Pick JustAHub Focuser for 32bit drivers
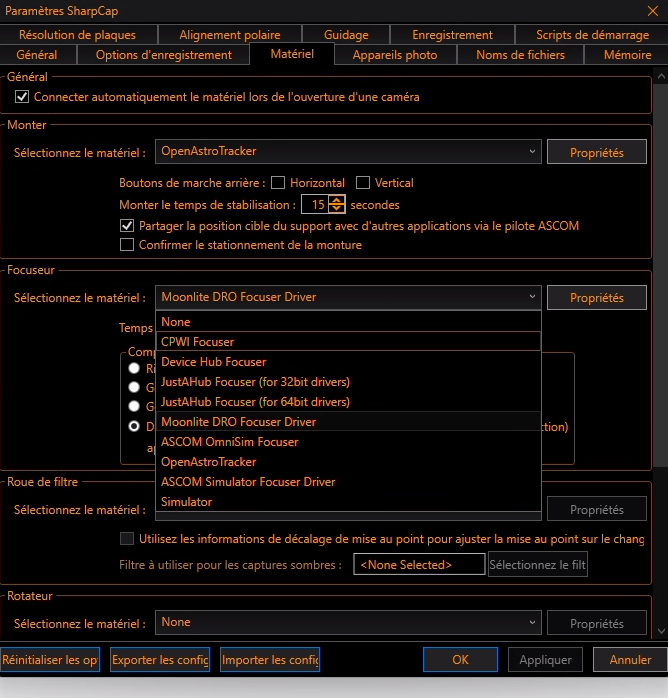 click(348, 382)
